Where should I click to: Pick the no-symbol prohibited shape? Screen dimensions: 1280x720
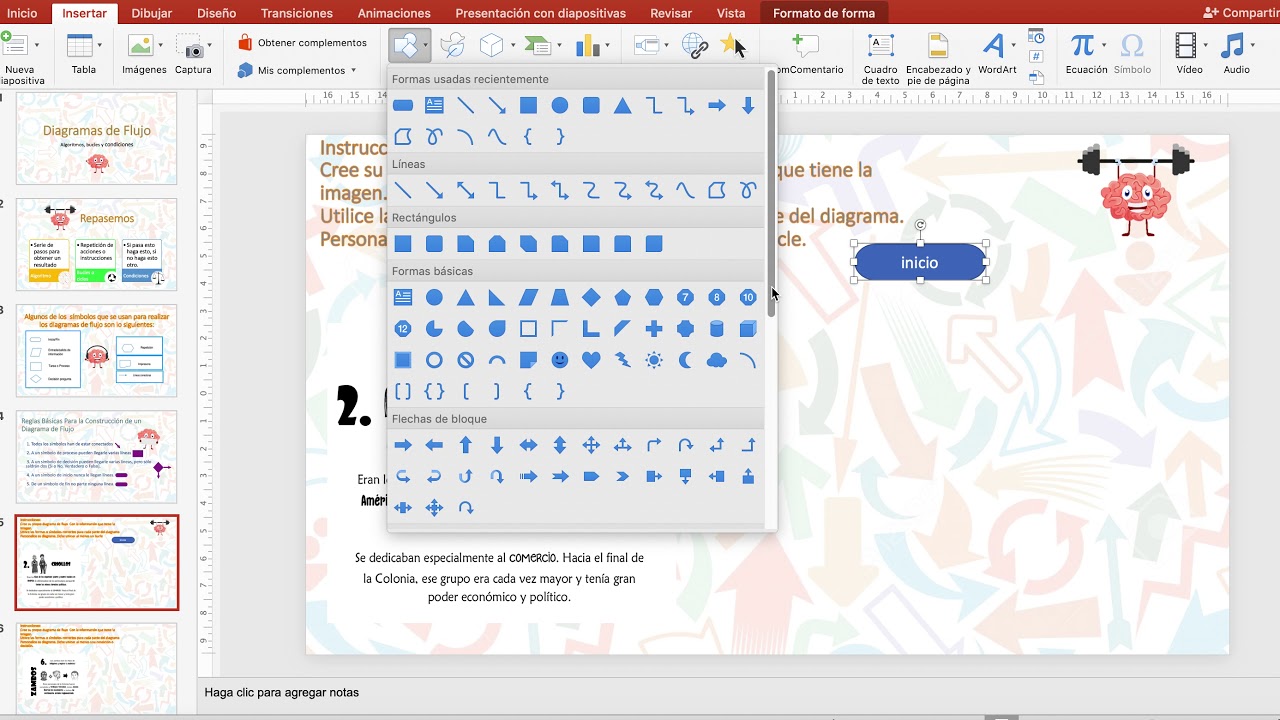click(x=465, y=360)
